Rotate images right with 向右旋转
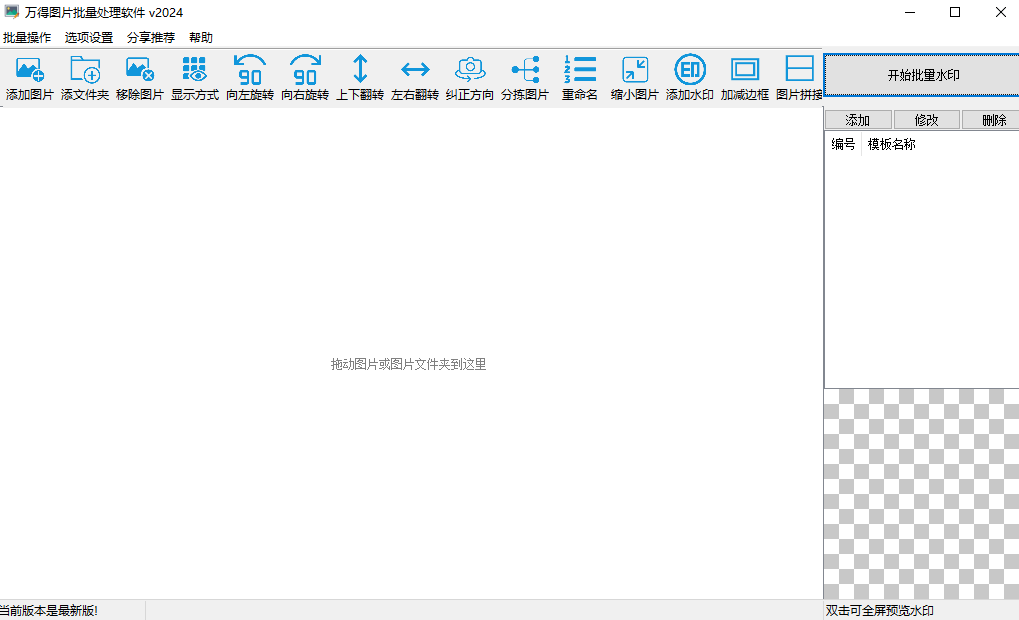 305,78
